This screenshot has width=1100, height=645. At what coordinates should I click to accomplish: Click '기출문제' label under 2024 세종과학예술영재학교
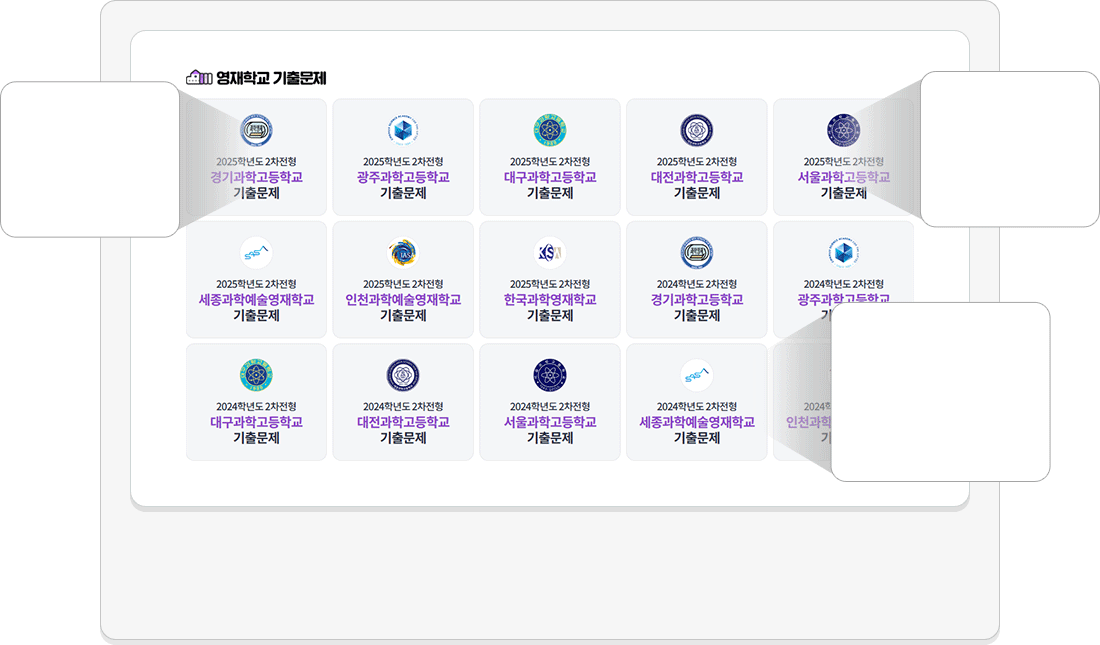tap(697, 438)
